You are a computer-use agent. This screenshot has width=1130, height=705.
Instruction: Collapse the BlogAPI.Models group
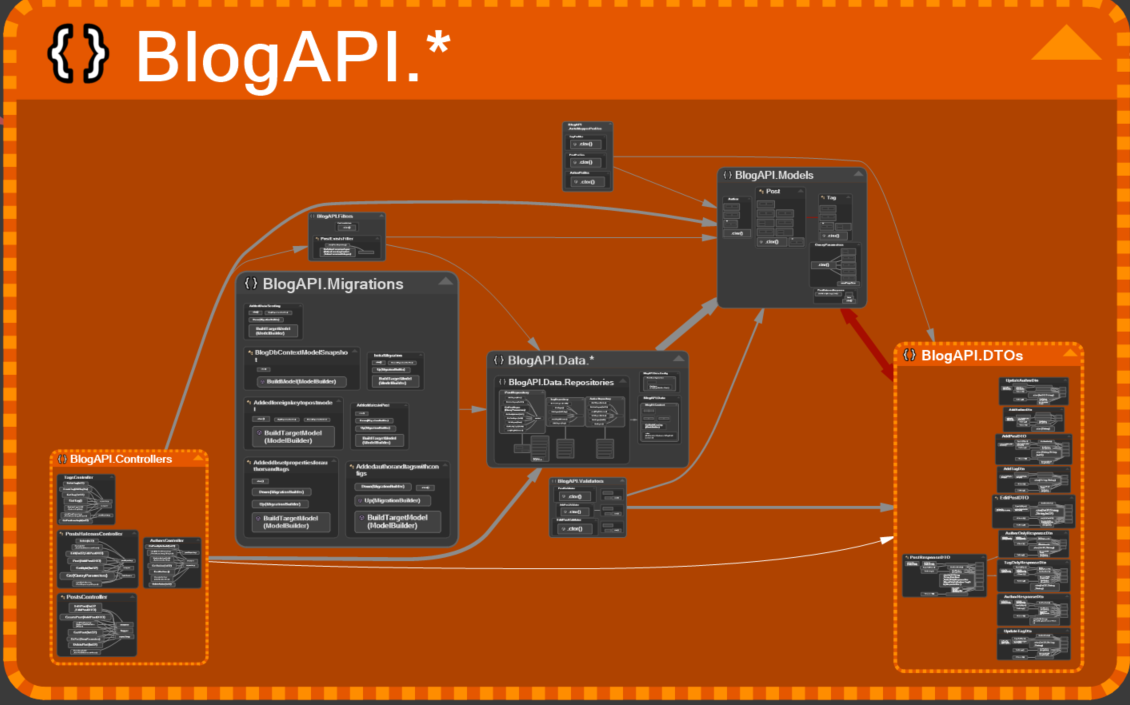coord(857,174)
